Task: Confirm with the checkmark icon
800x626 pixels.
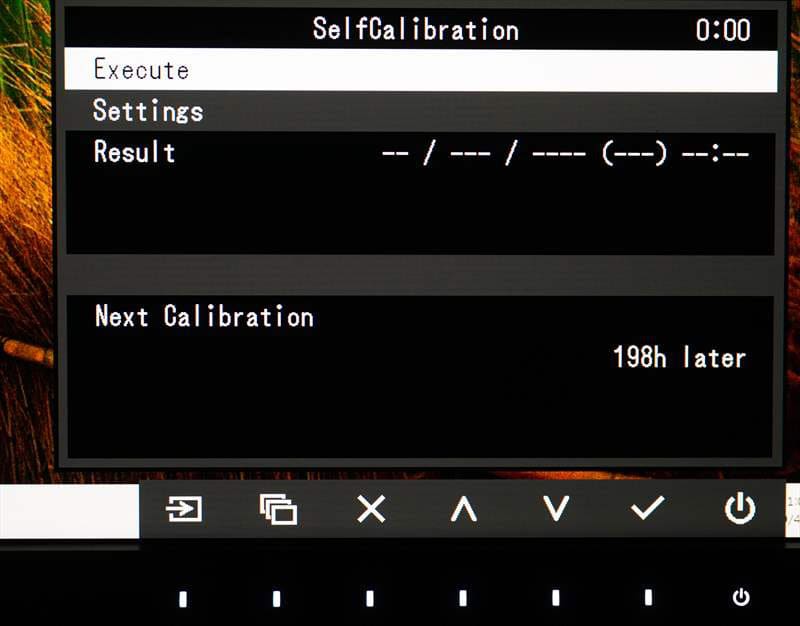Action: point(647,509)
